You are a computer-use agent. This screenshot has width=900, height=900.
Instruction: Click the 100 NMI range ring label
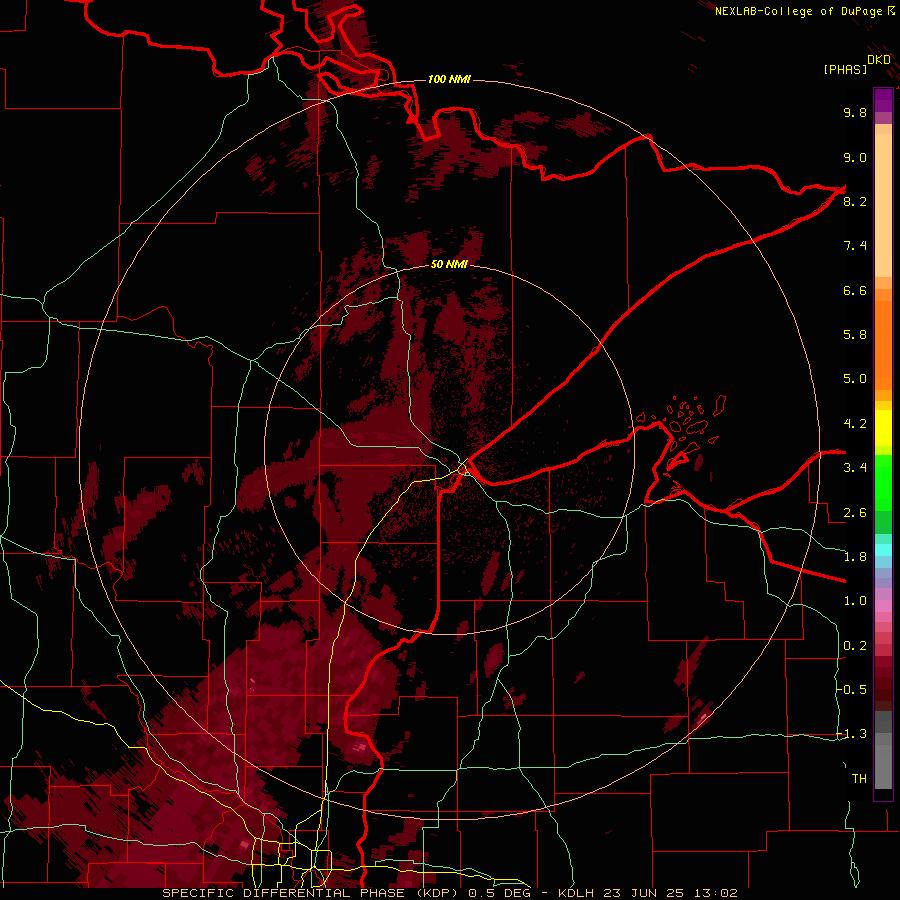[449, 79]
